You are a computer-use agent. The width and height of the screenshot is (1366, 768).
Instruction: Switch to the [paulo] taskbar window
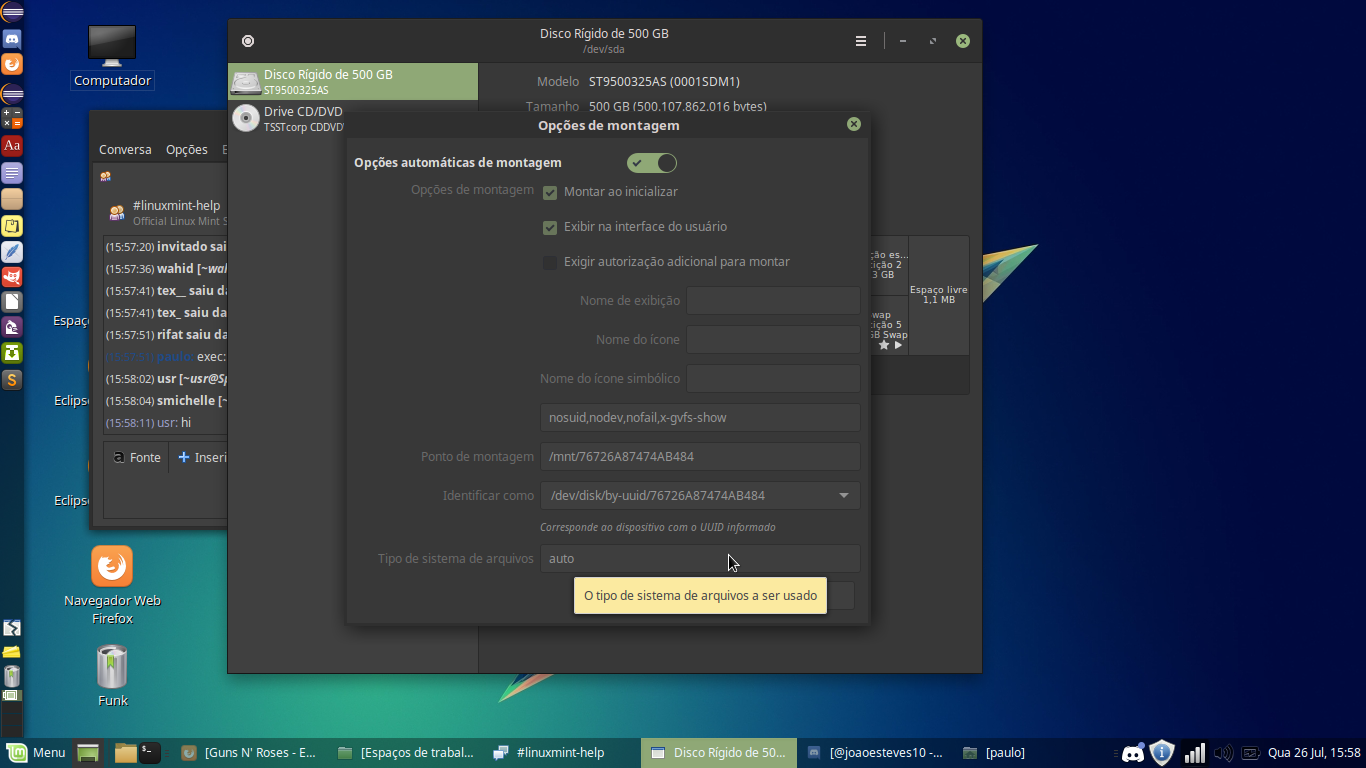pos(1031,753)
